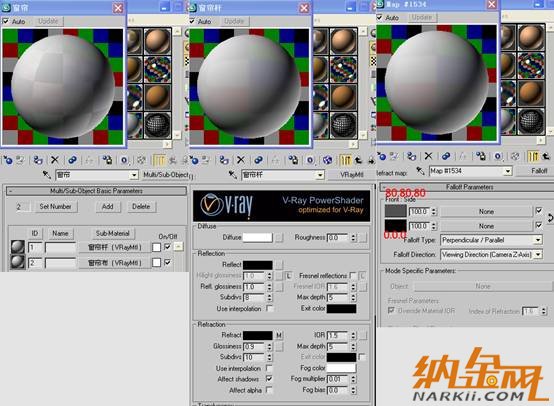Click Go to Parent icon in right toolbar
Image resolution: width=554 pixels, height=406 pixels.
(546, 156)
